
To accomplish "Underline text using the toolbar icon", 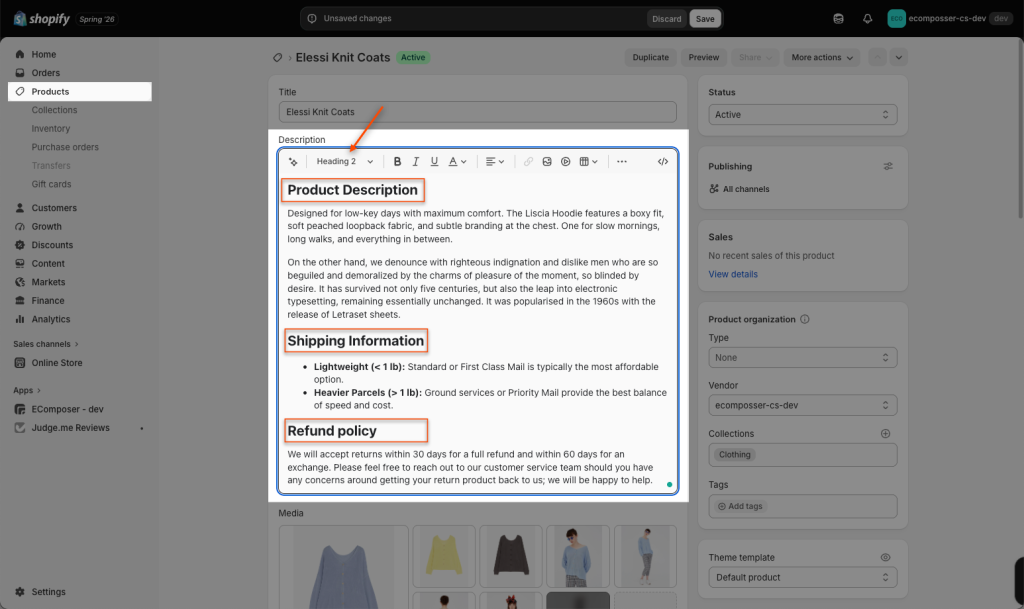I will pos(434,161).
